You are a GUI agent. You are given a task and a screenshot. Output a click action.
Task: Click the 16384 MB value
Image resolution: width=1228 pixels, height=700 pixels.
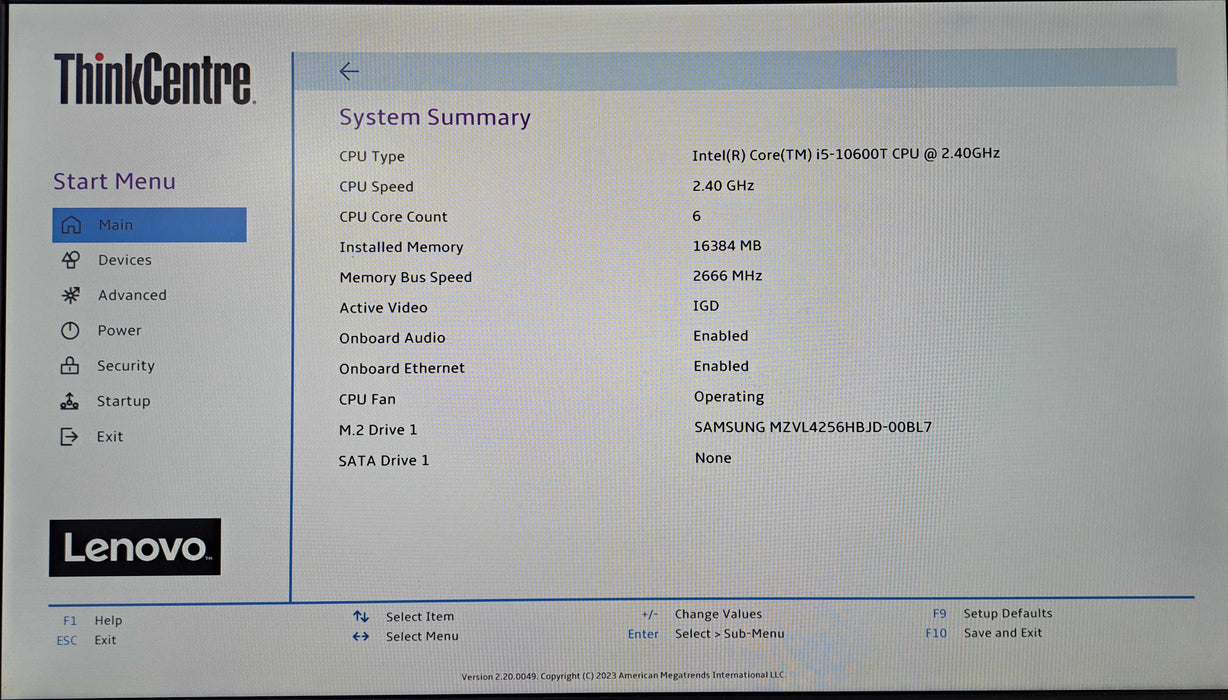(x=727, y=246)
